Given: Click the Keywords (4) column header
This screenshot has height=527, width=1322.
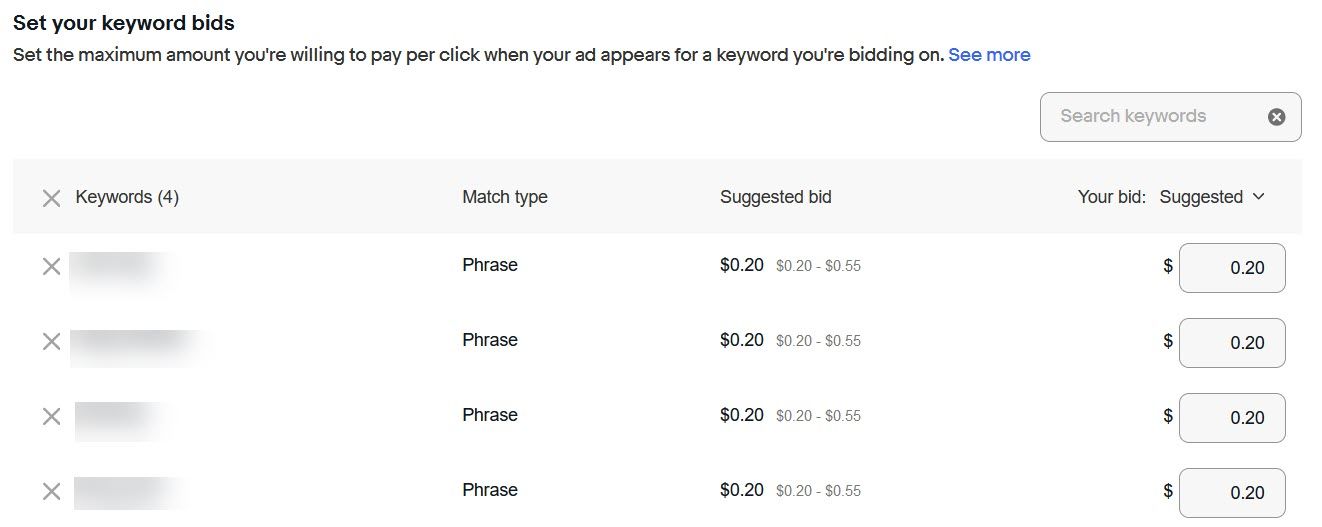Looking at the screenshot, I should pos(127,197).
